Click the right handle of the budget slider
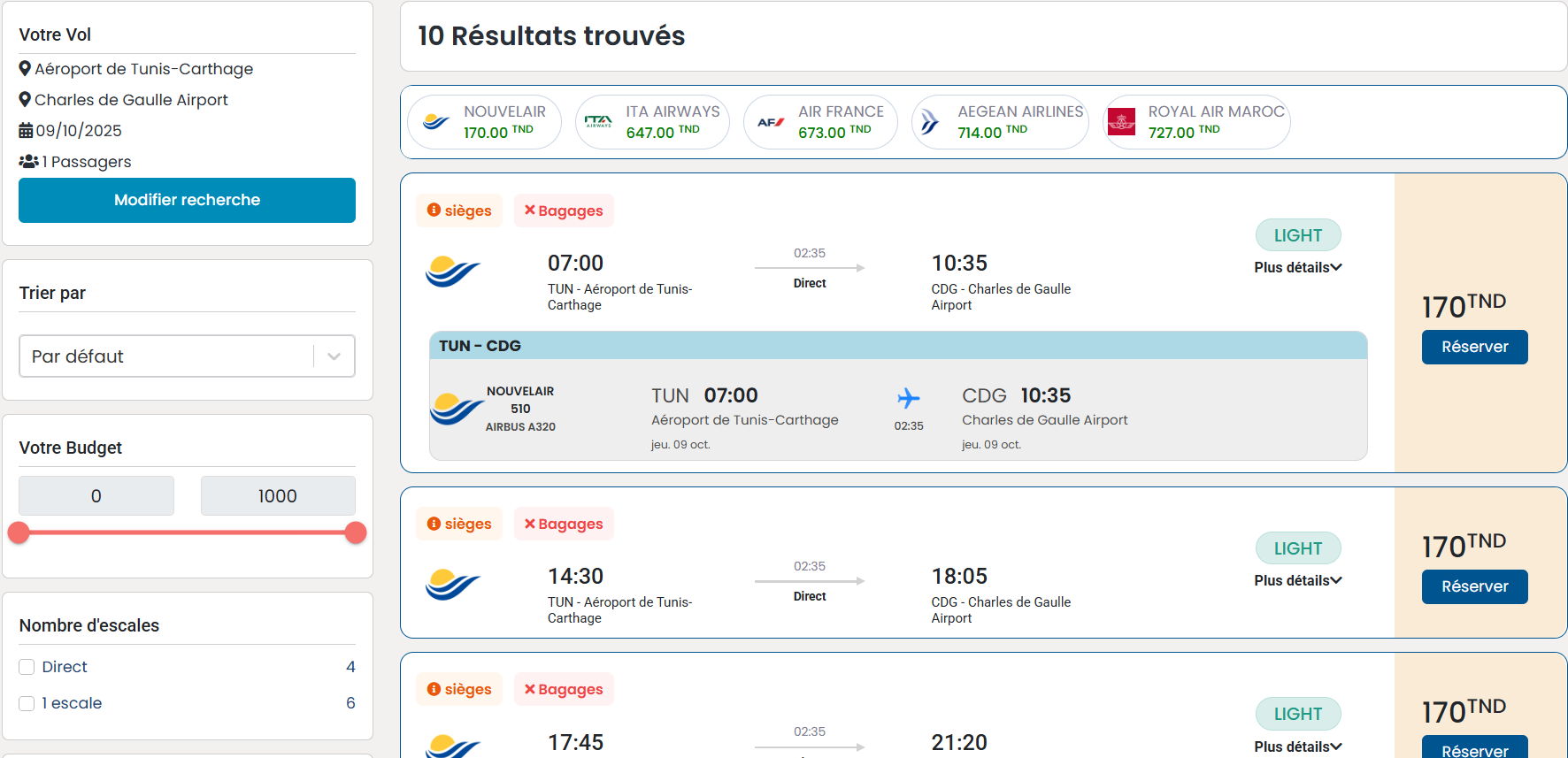1568x758 pixels. point(356,532)
